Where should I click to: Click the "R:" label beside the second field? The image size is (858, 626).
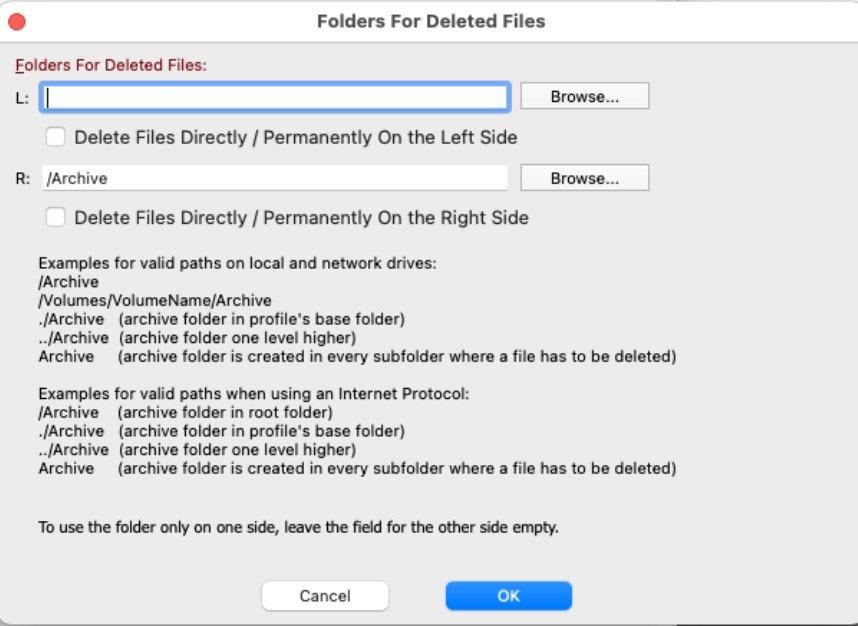pos(23,179)
